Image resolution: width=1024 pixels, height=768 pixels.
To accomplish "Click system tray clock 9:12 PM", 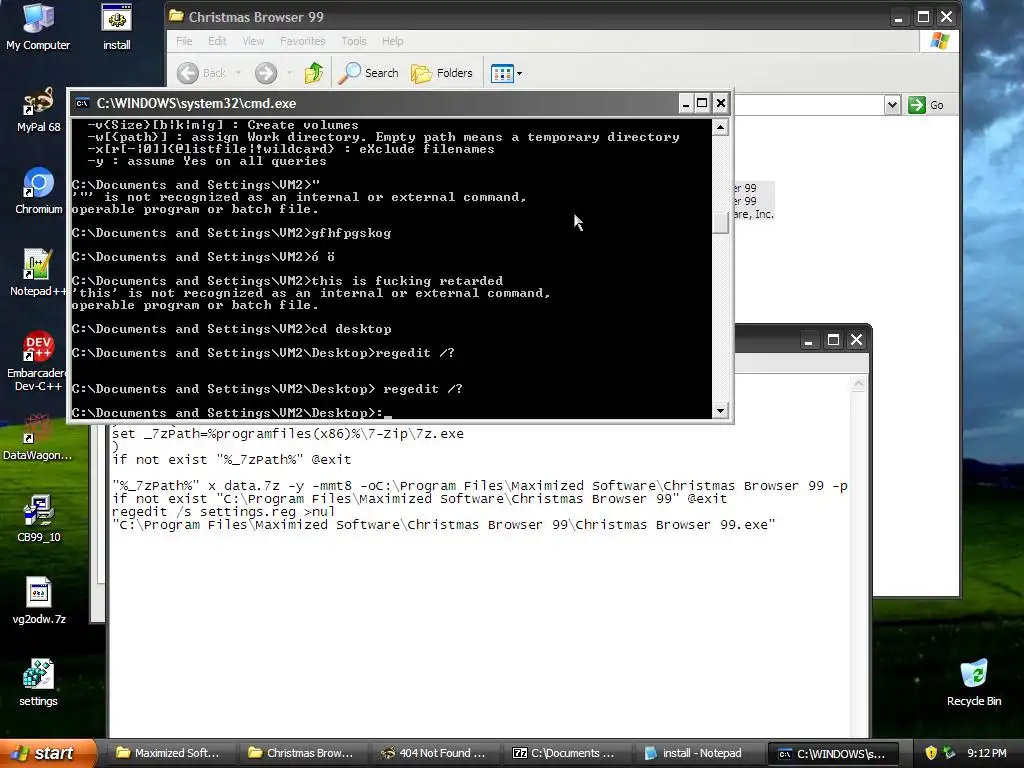I will pos(986,753).
